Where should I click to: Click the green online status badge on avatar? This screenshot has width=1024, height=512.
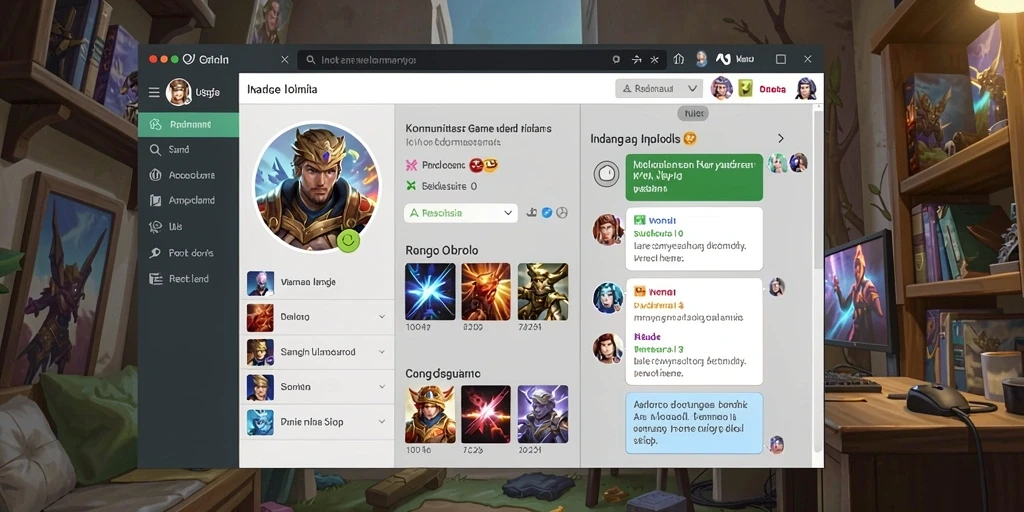[348, 240]
